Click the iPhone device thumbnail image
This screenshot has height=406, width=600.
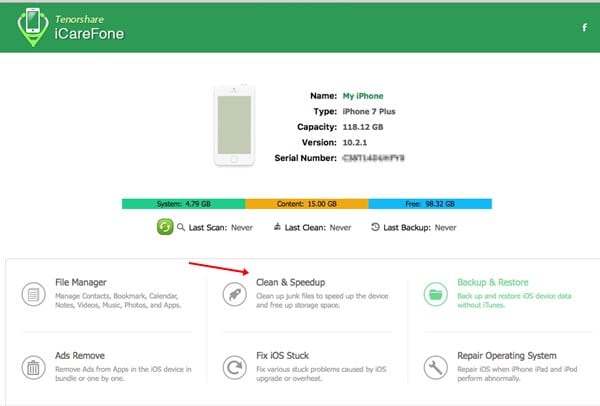[234, 125]
